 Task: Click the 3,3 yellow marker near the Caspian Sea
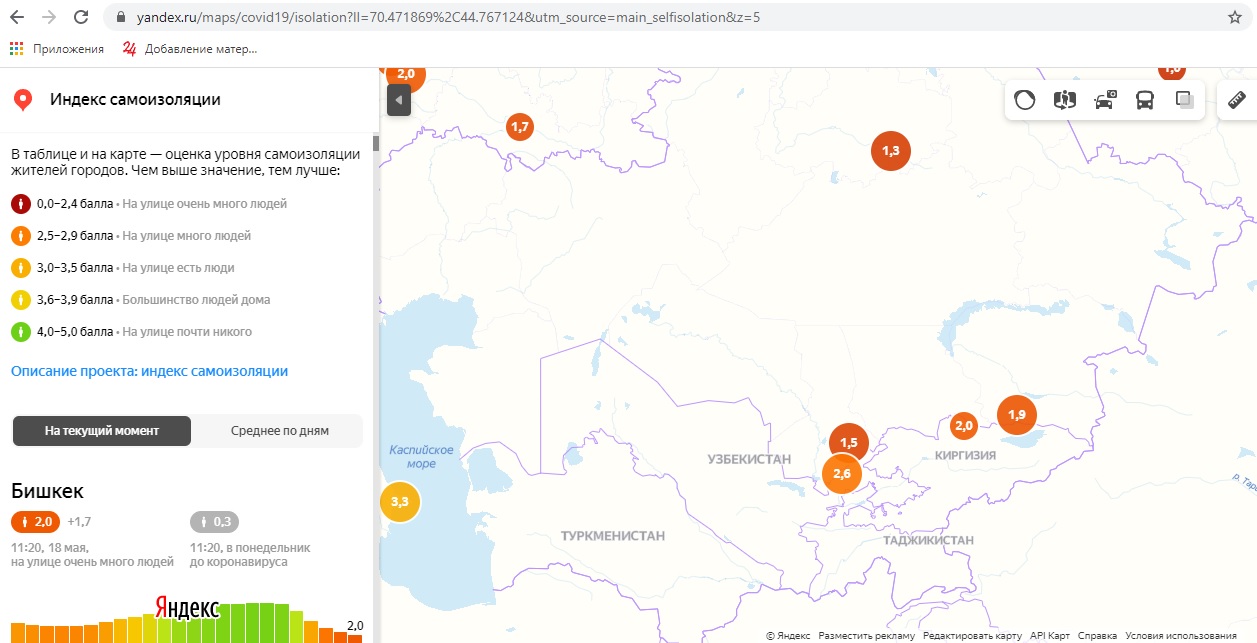coord(399,501)
